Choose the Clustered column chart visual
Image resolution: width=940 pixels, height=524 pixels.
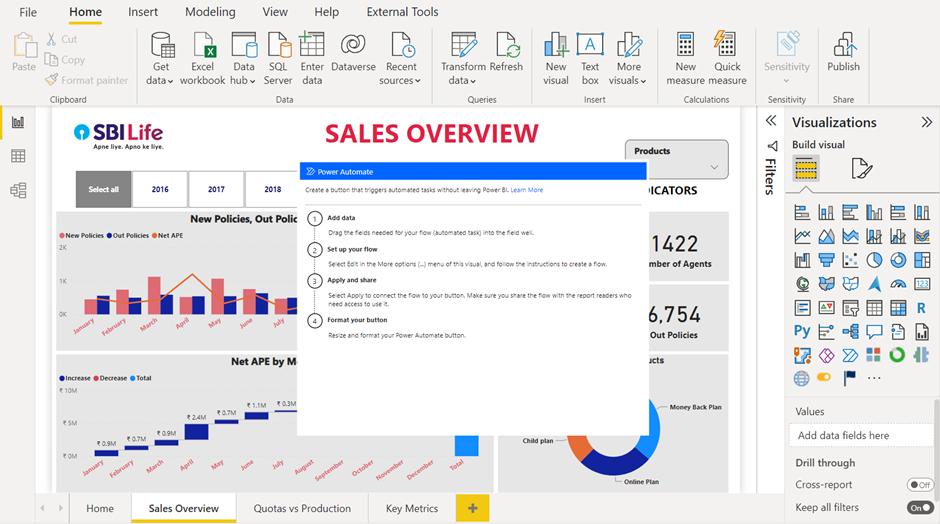click(x=874, y=212)
